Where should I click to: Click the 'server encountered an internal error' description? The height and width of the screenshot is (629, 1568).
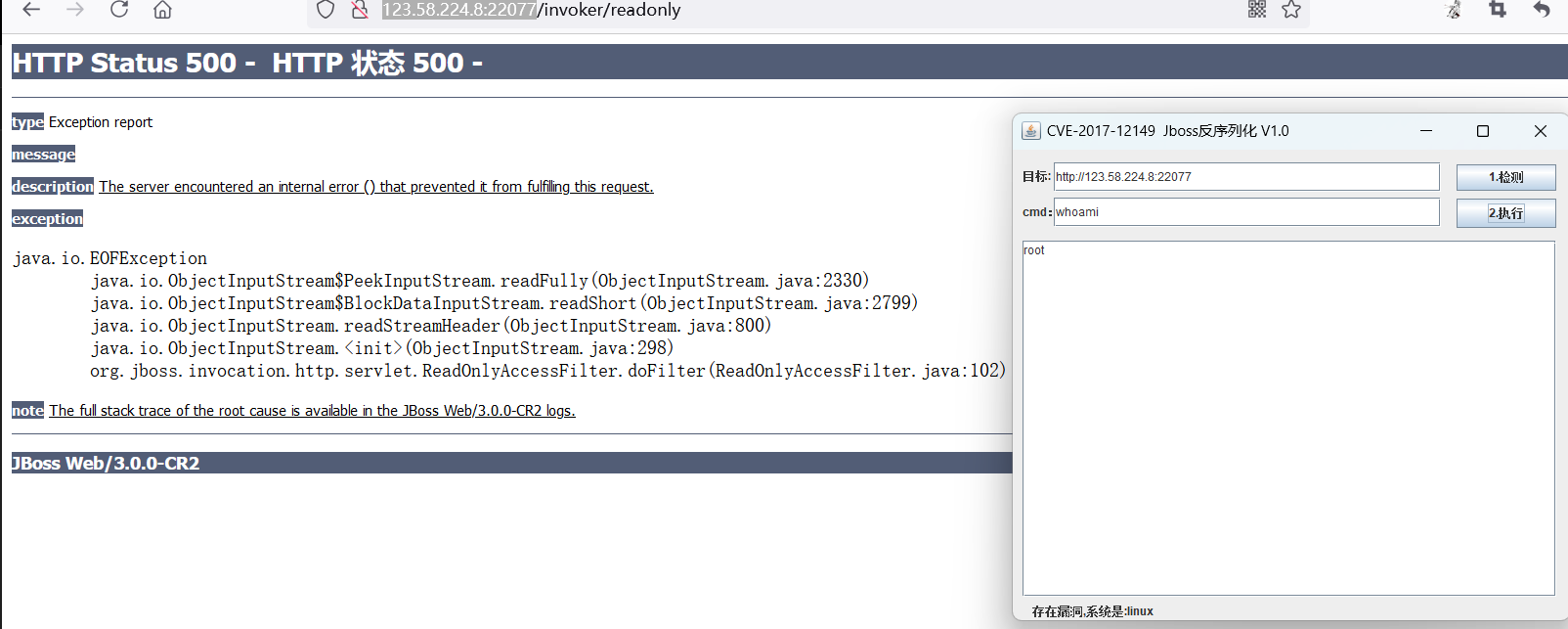coord(376,187)
